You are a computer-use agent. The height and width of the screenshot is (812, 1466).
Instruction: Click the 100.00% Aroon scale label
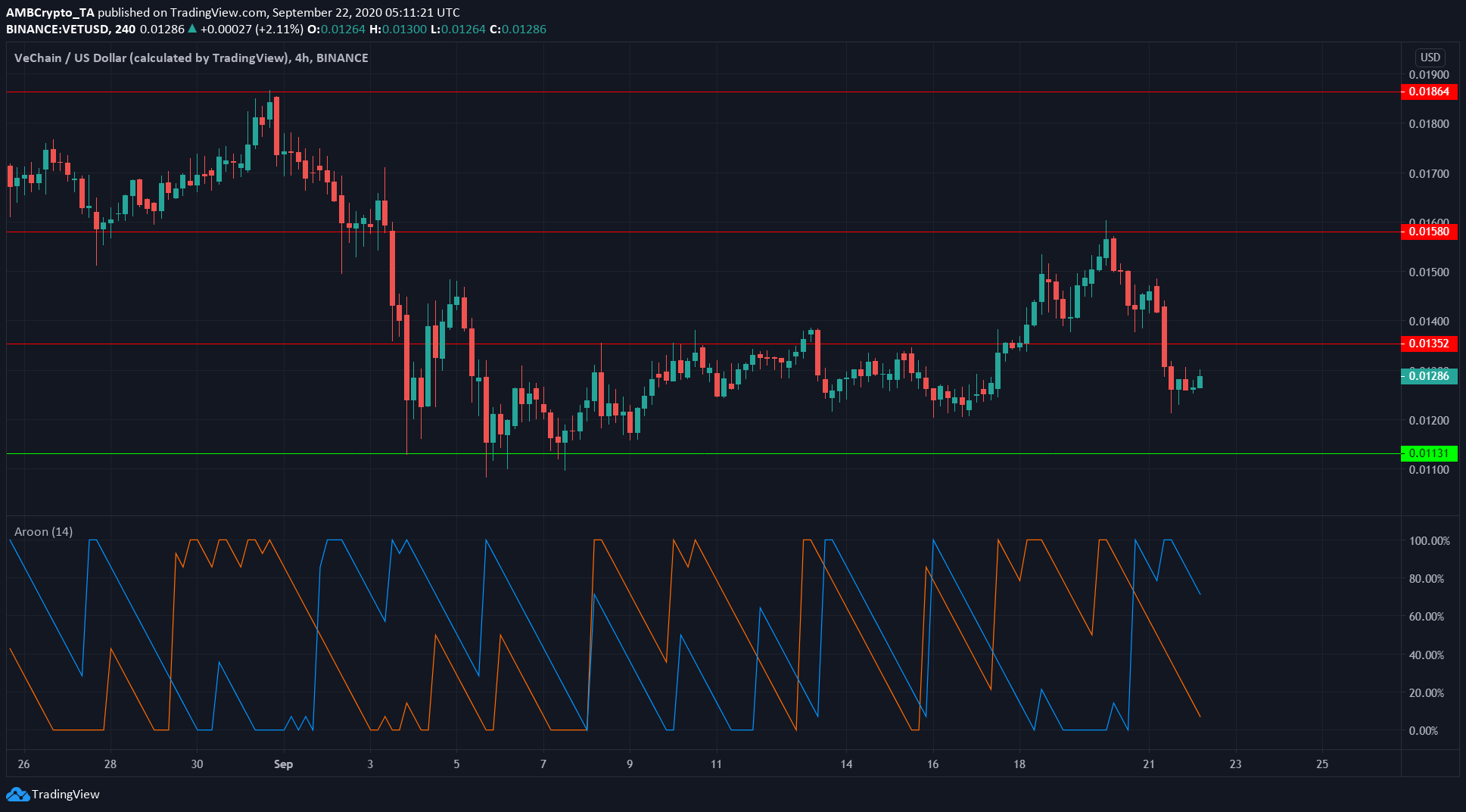(x=1429, y=541)
